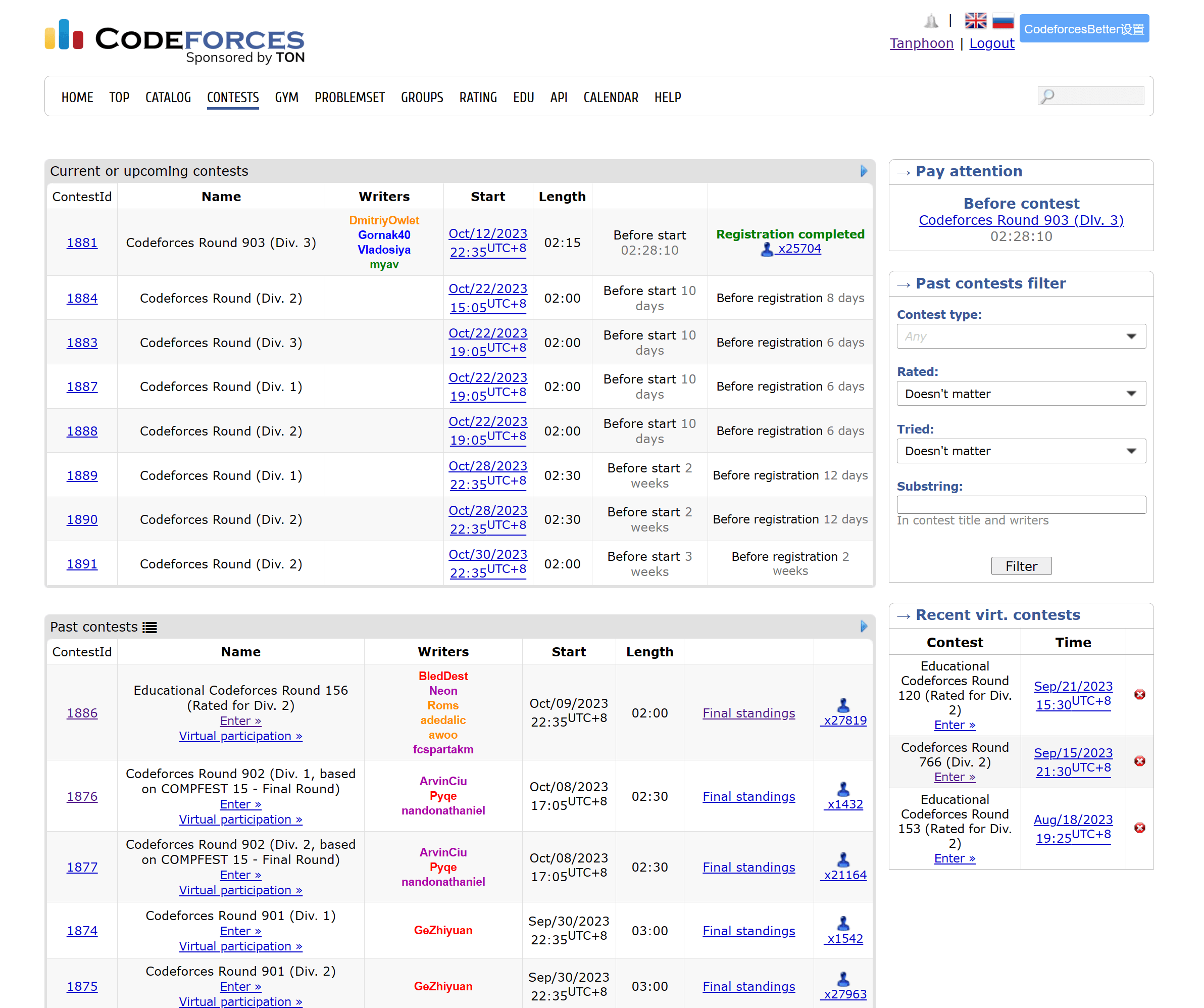Open the GROUPS menu item

422,97
